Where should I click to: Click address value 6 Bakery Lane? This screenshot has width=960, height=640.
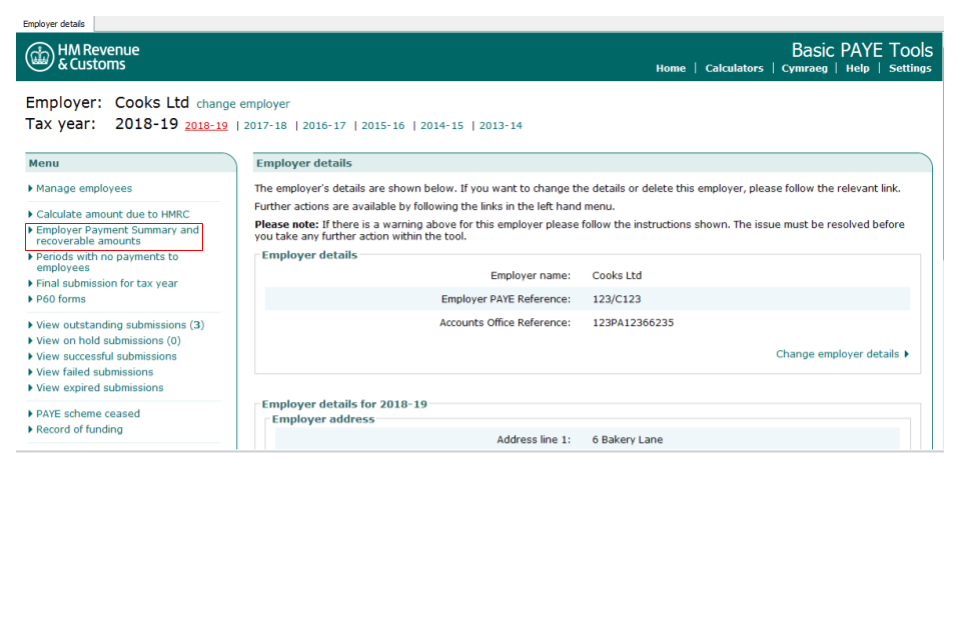(627, 440)
